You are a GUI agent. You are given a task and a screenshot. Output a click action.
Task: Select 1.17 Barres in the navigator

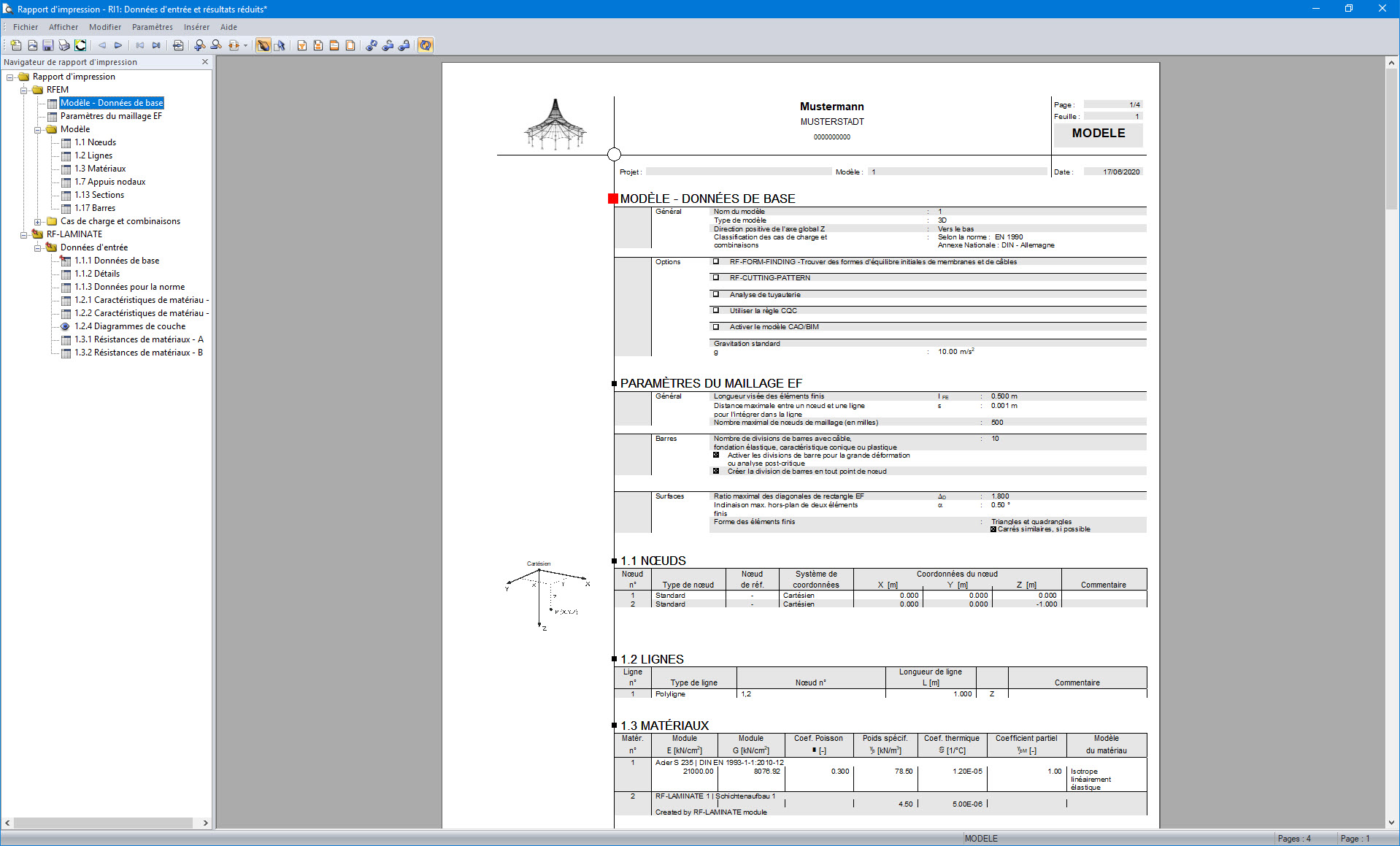click(96, 208)
